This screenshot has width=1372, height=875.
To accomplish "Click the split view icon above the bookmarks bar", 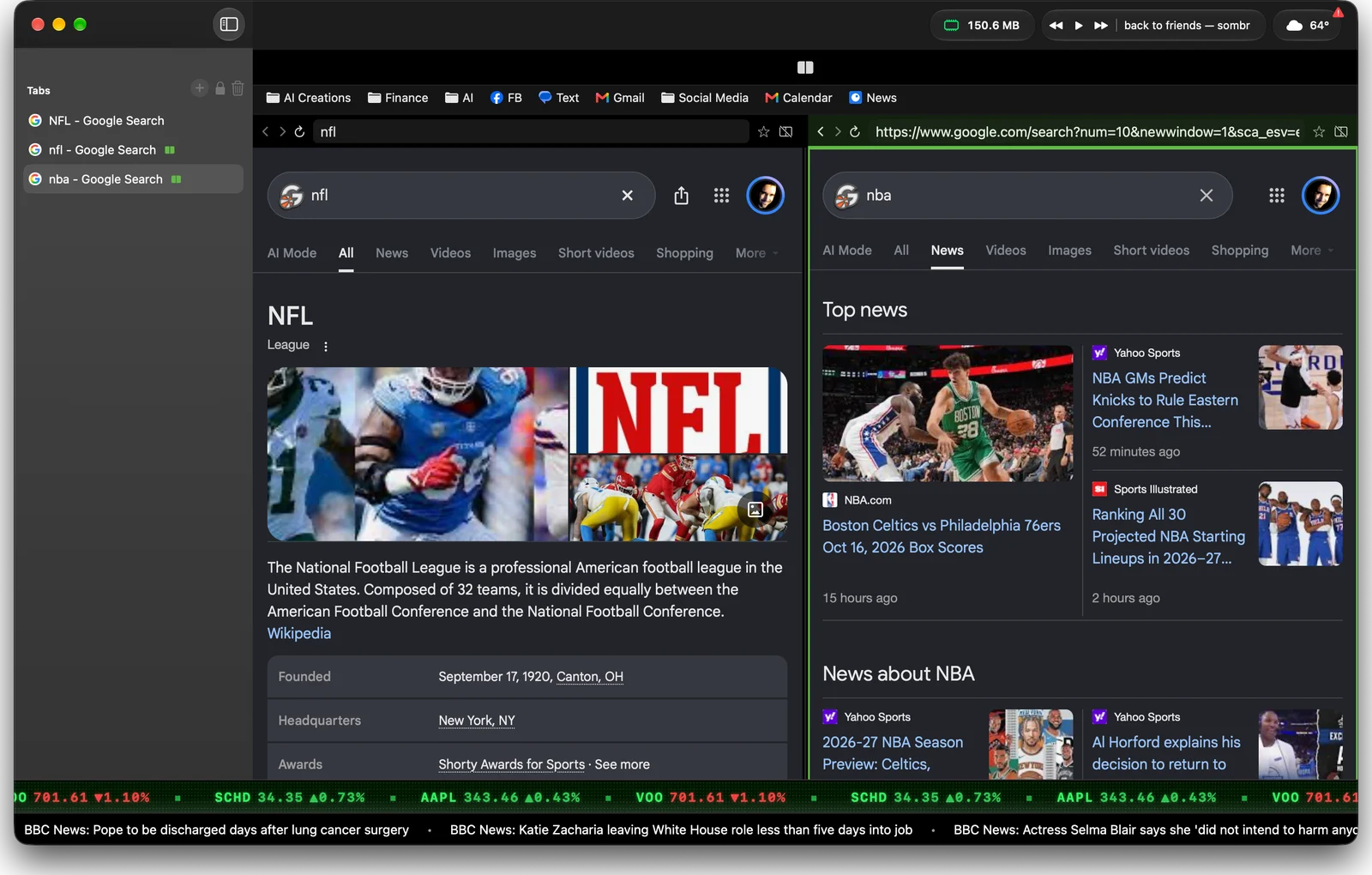I will (805, 67).
